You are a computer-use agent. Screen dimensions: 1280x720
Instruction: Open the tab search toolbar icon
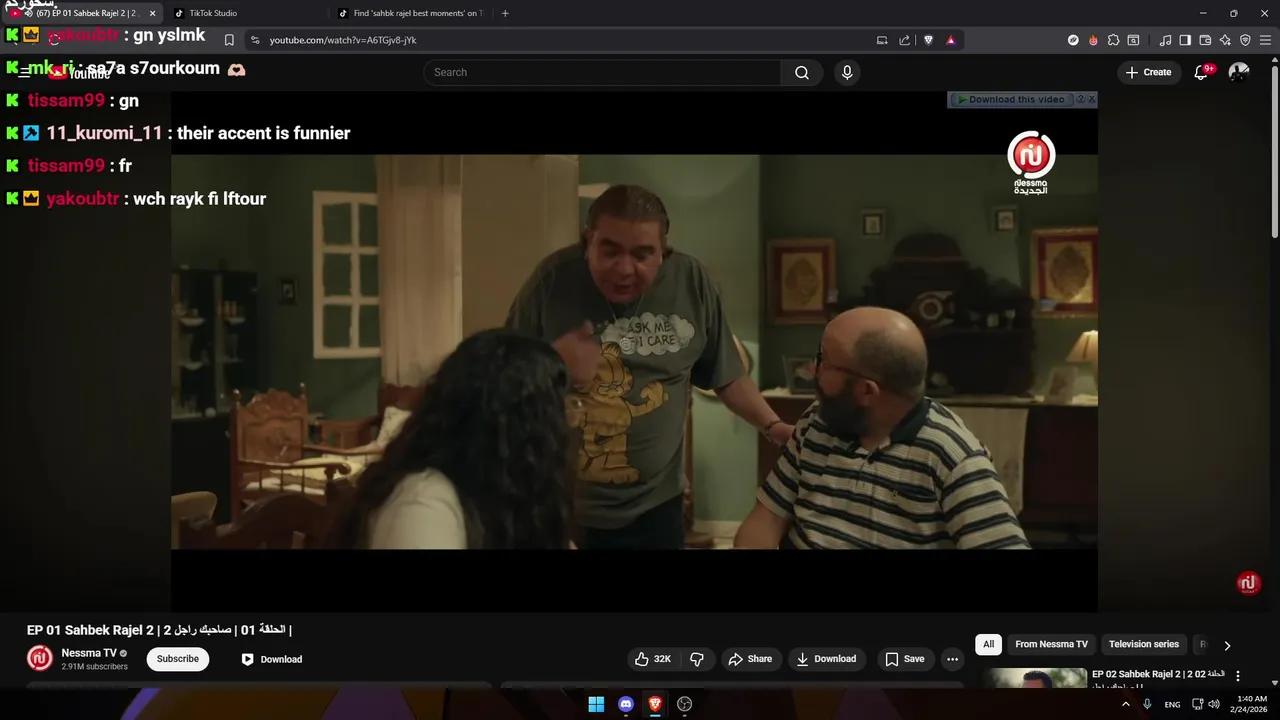1133,40
